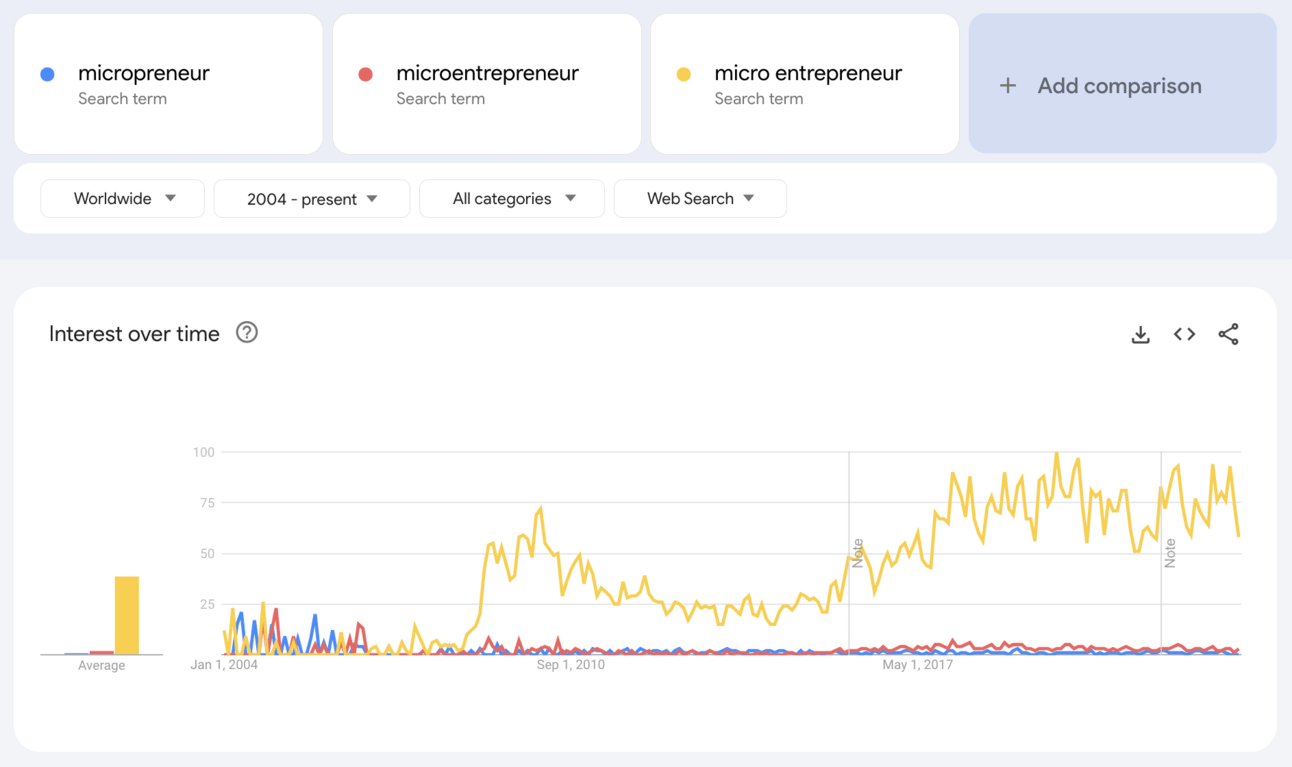
Task: Click the red dot beside microentrepreneur
Action: click(x=365, y=74)
